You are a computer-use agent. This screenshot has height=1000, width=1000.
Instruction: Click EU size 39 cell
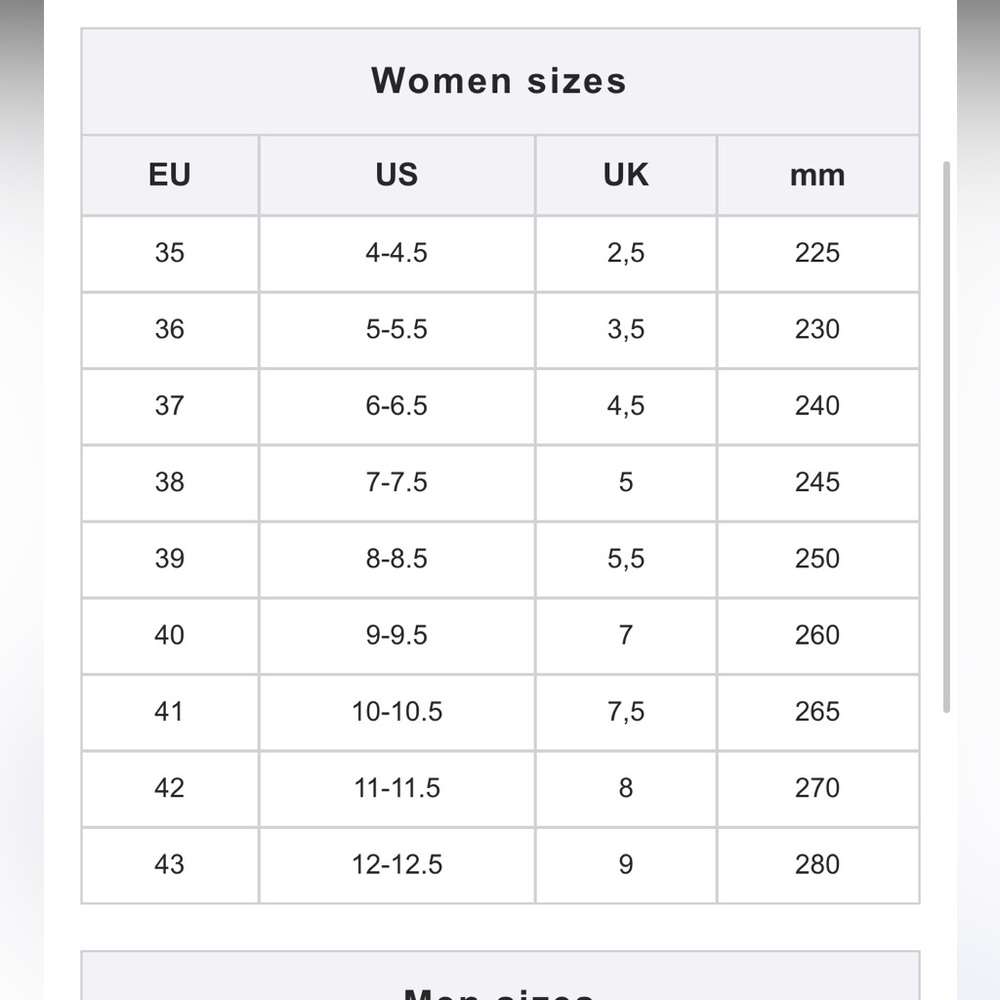(170, 559)
